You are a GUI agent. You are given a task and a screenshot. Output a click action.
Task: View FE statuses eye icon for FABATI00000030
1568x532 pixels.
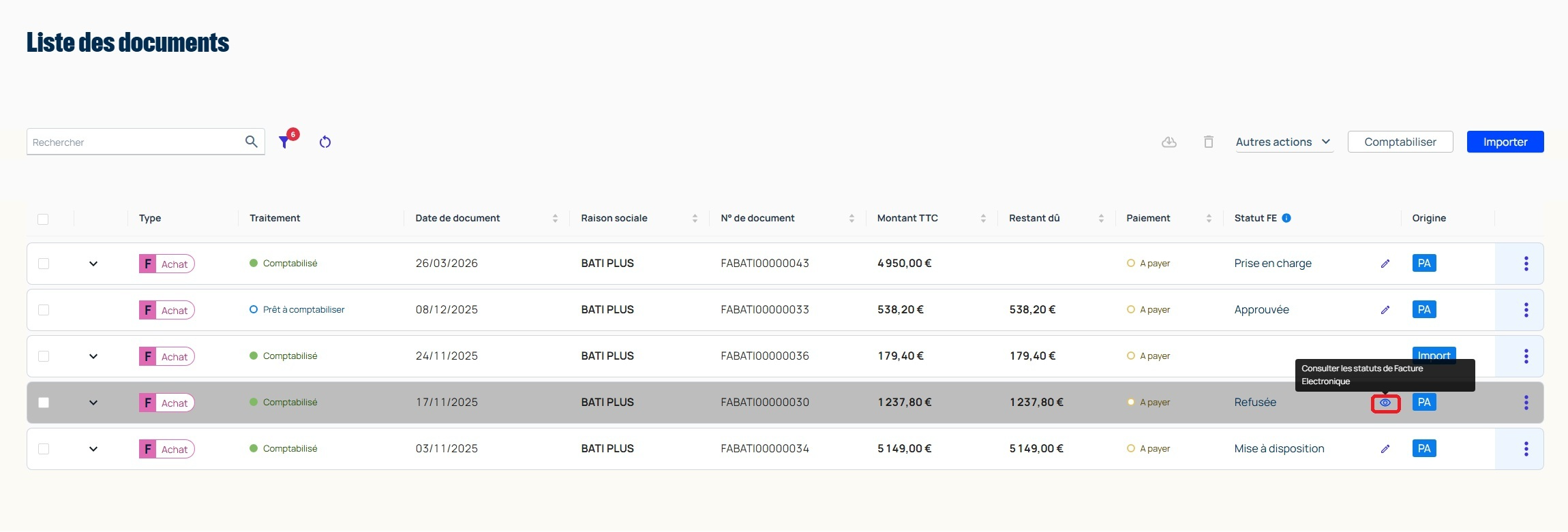(1385, 403)
